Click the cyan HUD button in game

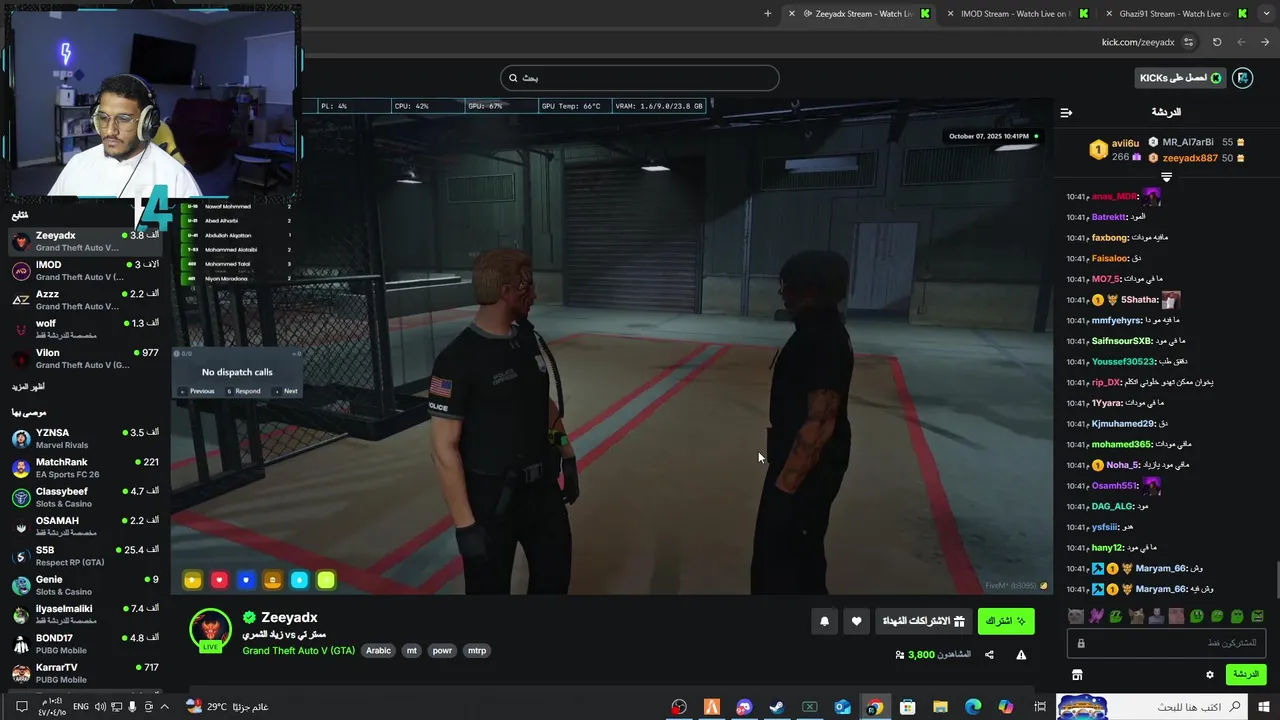[299, 580]
